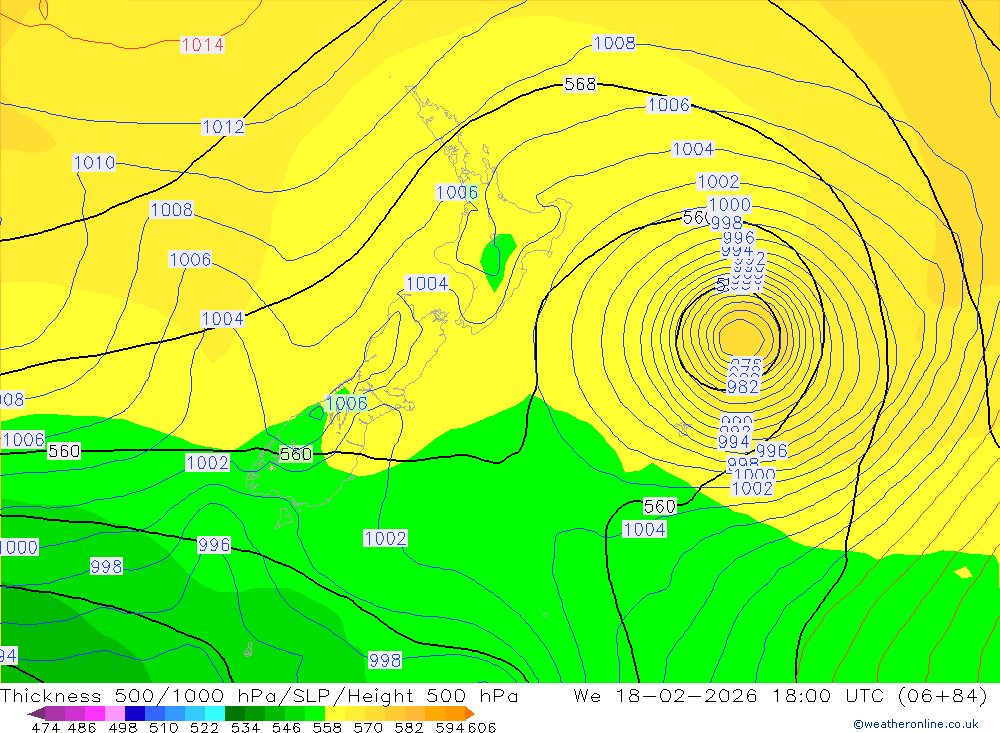Click the 570 legend value

click(367, 727)
